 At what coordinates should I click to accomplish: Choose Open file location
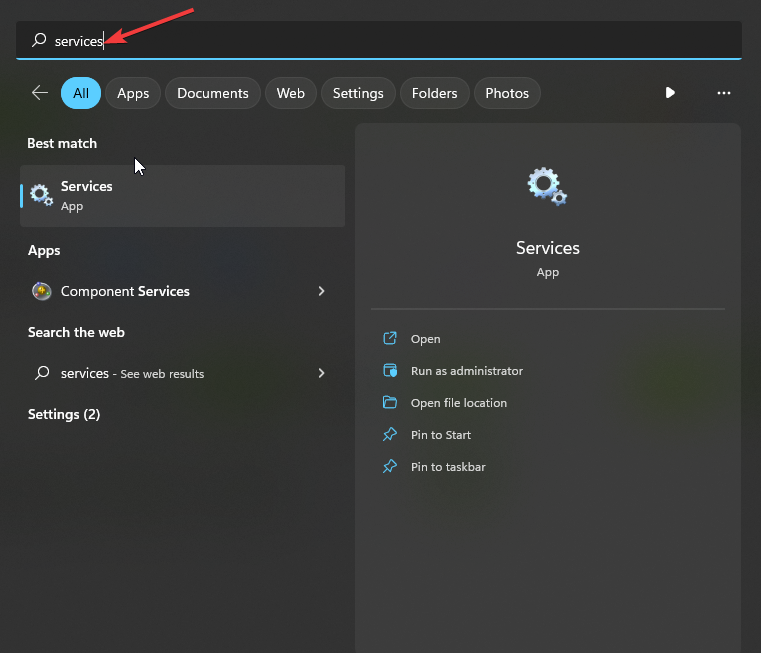point(459,403)
